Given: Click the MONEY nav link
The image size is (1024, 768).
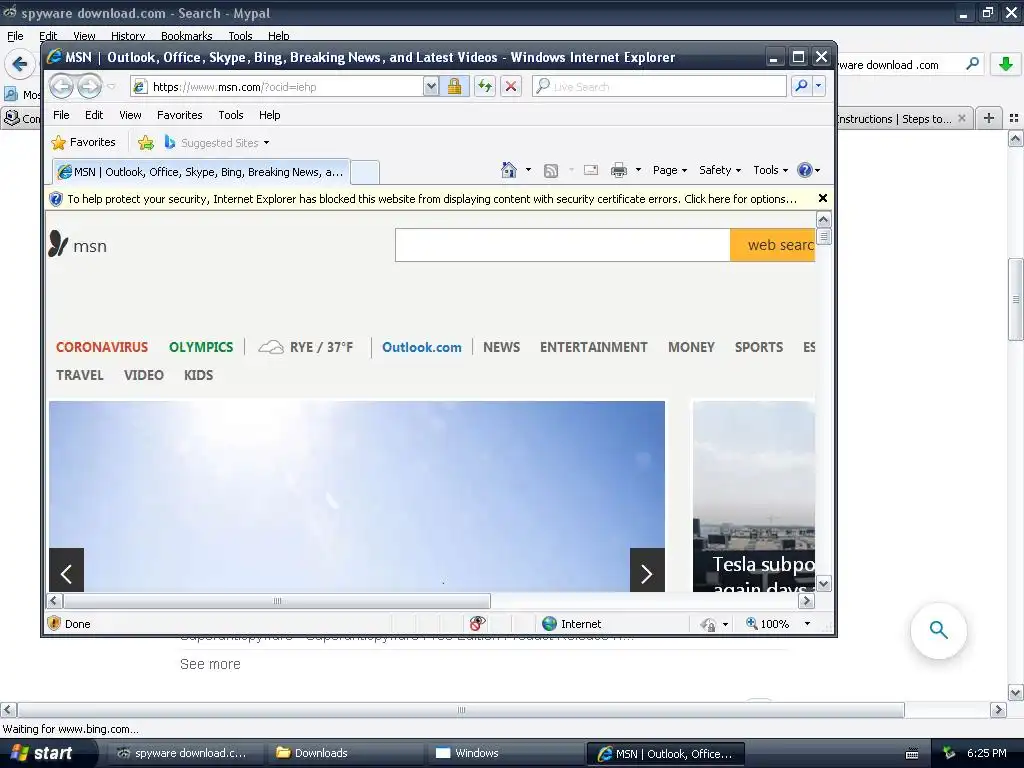Looking at the screenshot, I should pos(692,347).
